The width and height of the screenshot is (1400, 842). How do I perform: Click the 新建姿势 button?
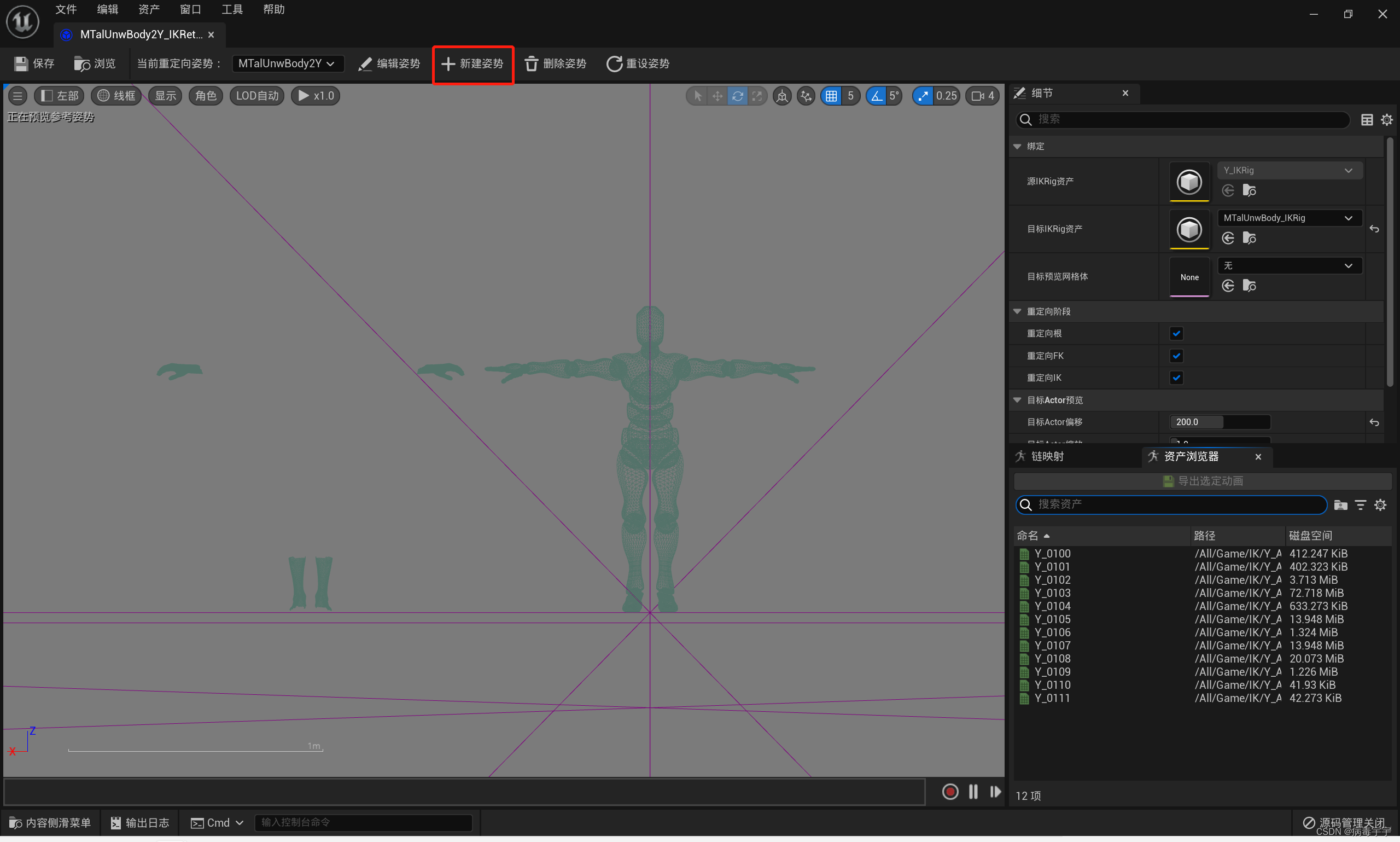click(x=472, y=63)
